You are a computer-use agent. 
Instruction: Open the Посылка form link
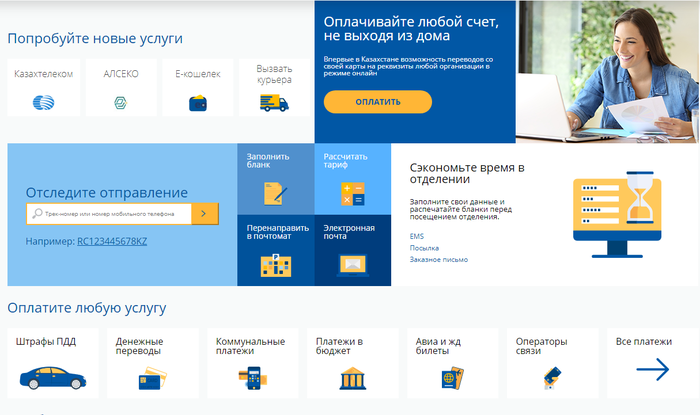(424, 248)
